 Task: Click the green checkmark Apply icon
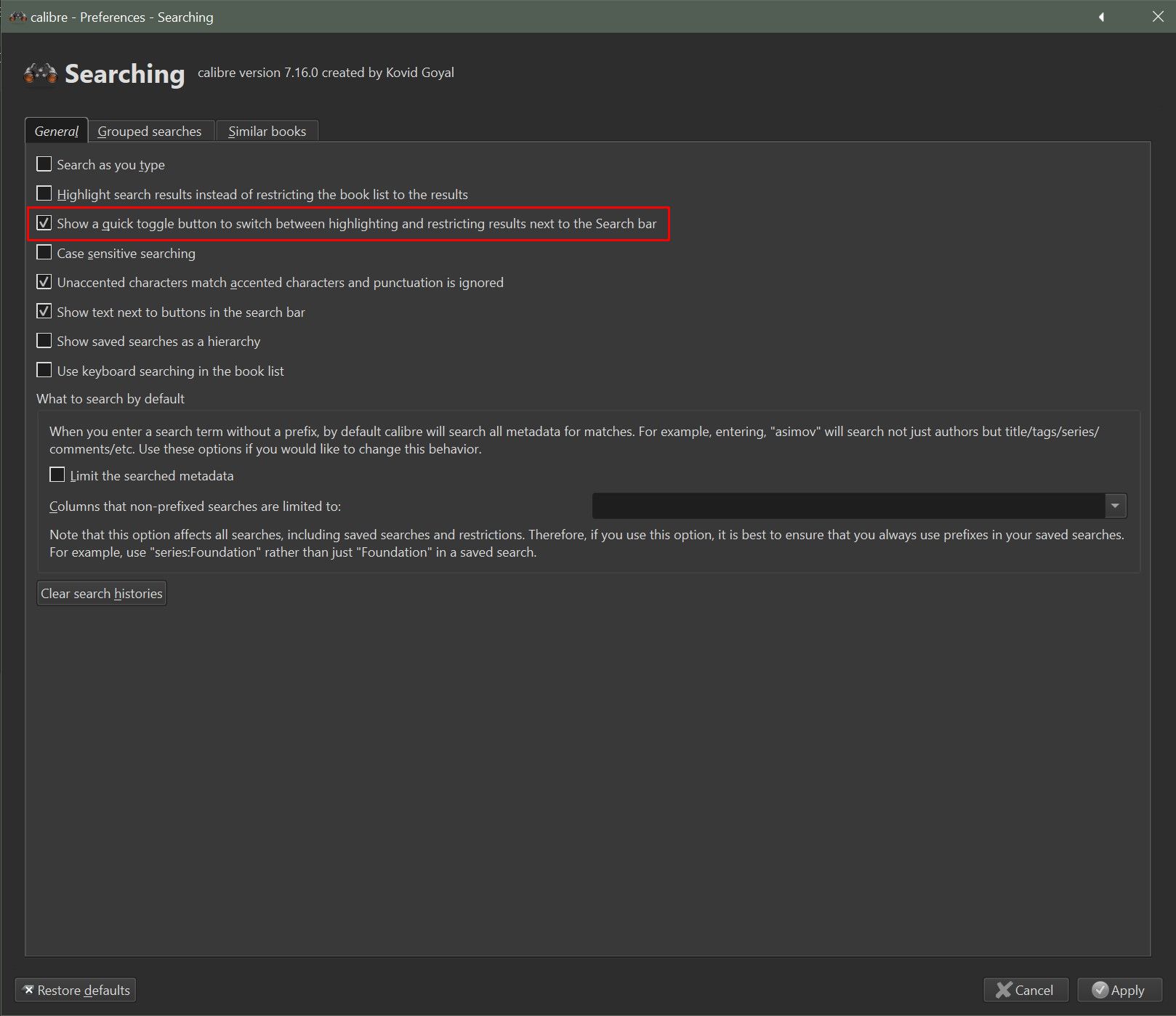tap(1100, 990)
